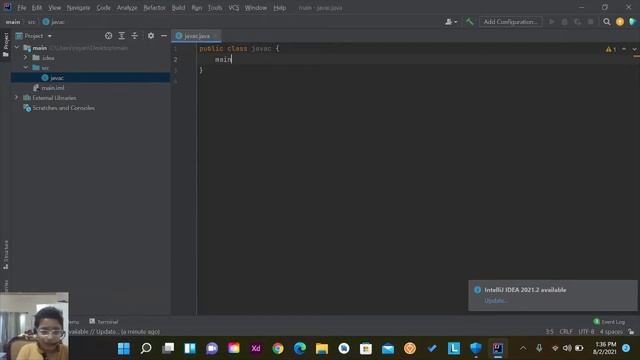640x360 pixels.
Task: Click the Select Opened File target icon
Action: 109,36
